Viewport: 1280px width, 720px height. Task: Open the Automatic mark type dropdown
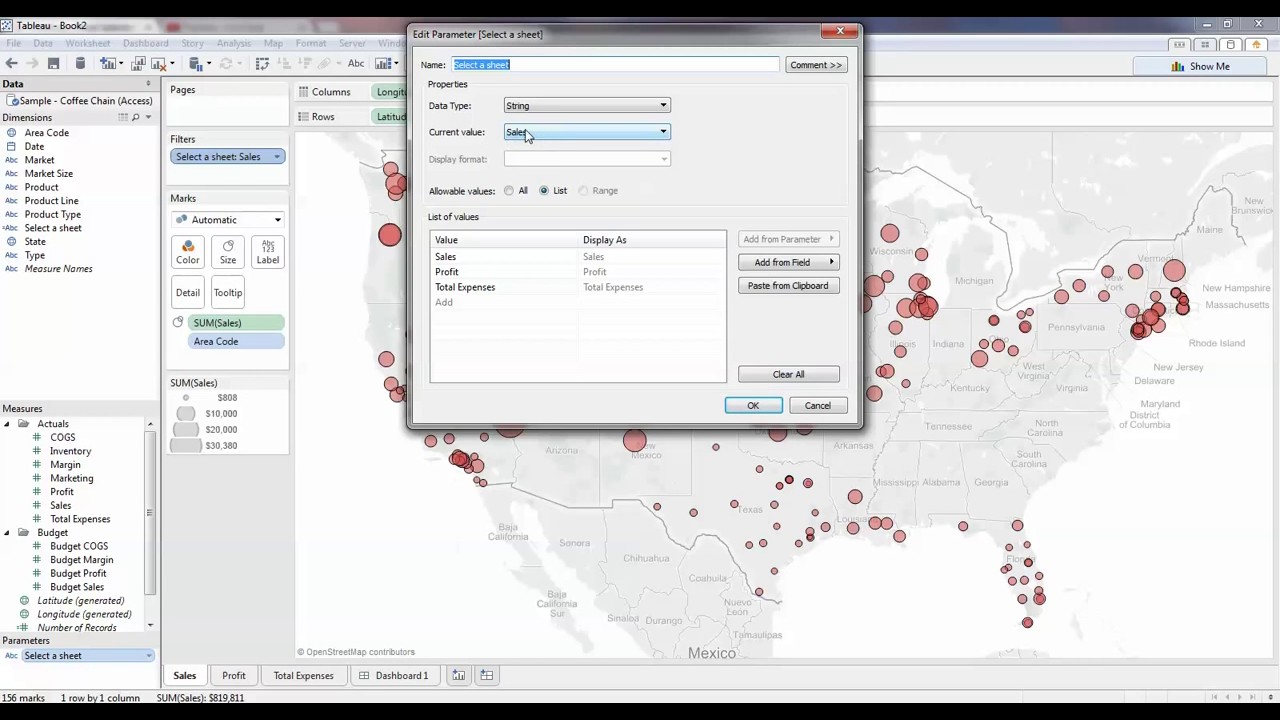coord(228,220)
